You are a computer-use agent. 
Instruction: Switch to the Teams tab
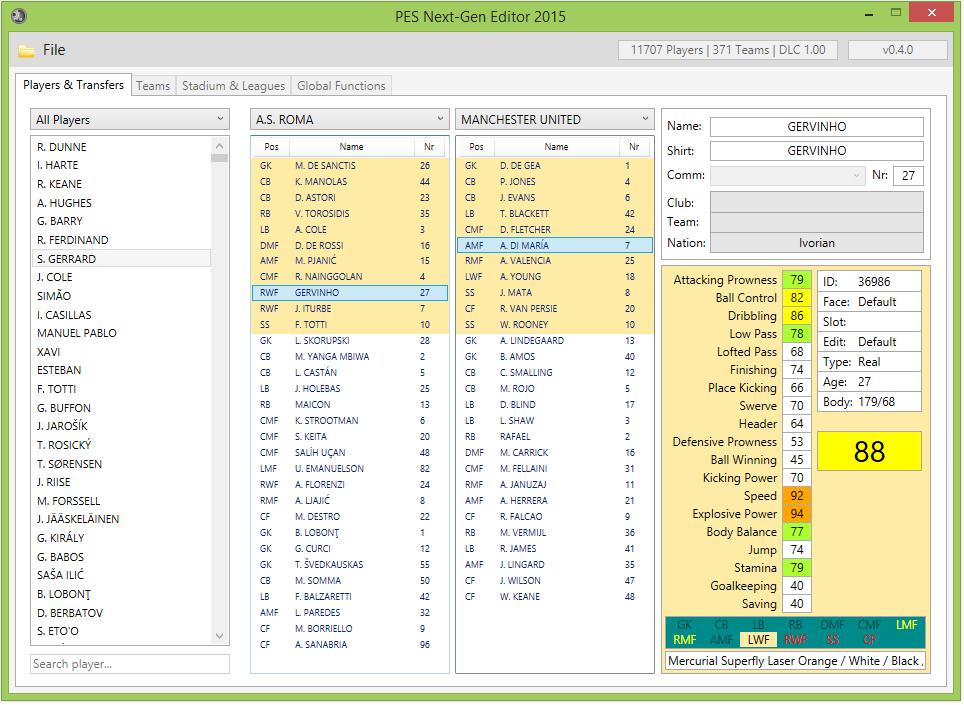(152, 85)
